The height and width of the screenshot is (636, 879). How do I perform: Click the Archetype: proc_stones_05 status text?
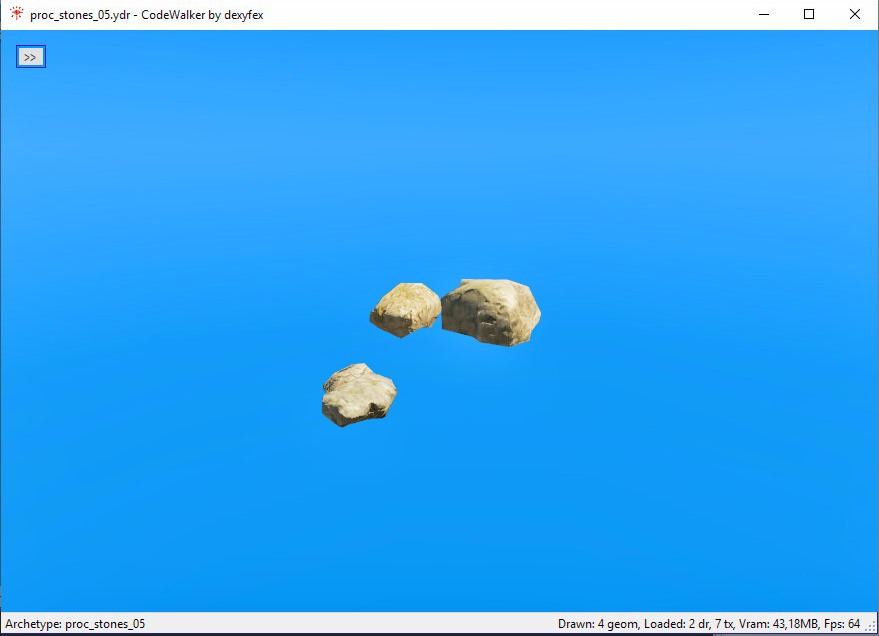point(75,624)
